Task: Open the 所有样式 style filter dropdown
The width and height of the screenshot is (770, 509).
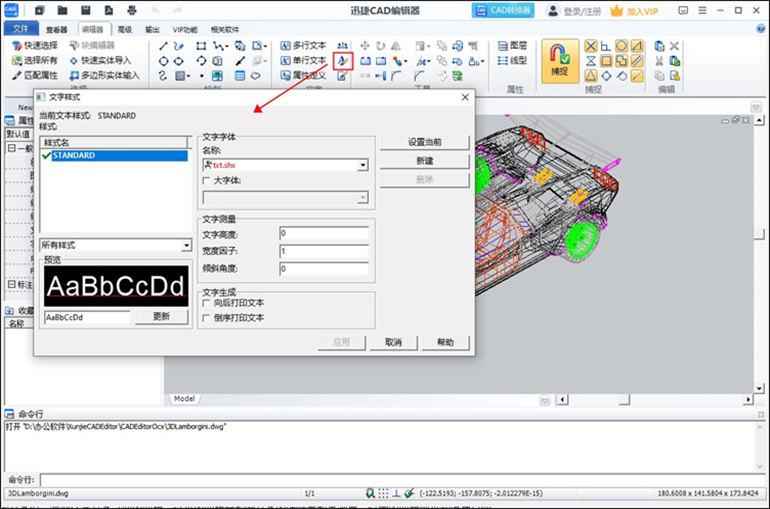Action: 186,245
